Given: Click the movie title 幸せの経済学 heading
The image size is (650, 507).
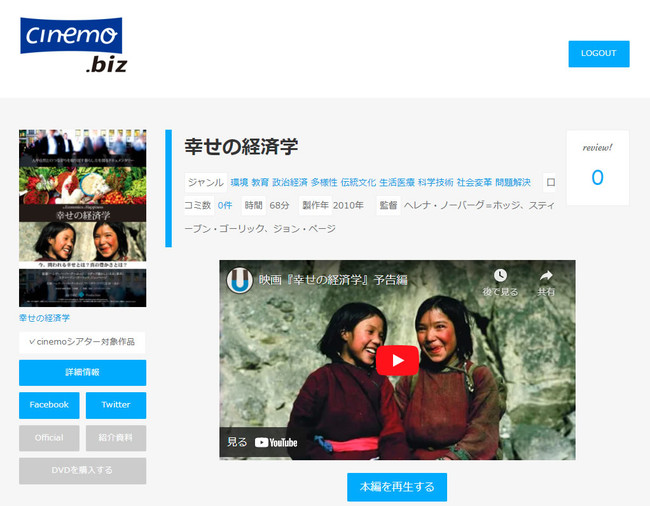Looking at the screenshot, I should [x=241, y=147].
